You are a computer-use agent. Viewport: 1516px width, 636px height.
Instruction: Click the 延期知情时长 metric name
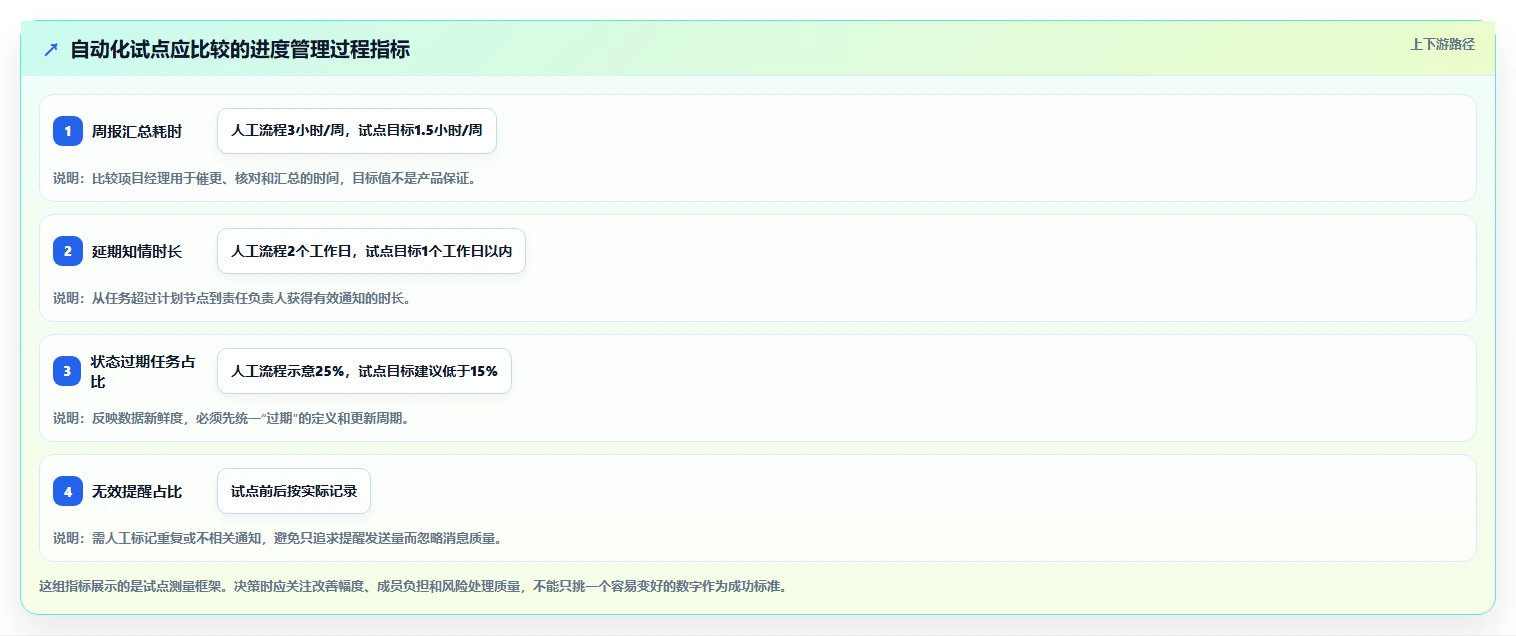point(137,251)
